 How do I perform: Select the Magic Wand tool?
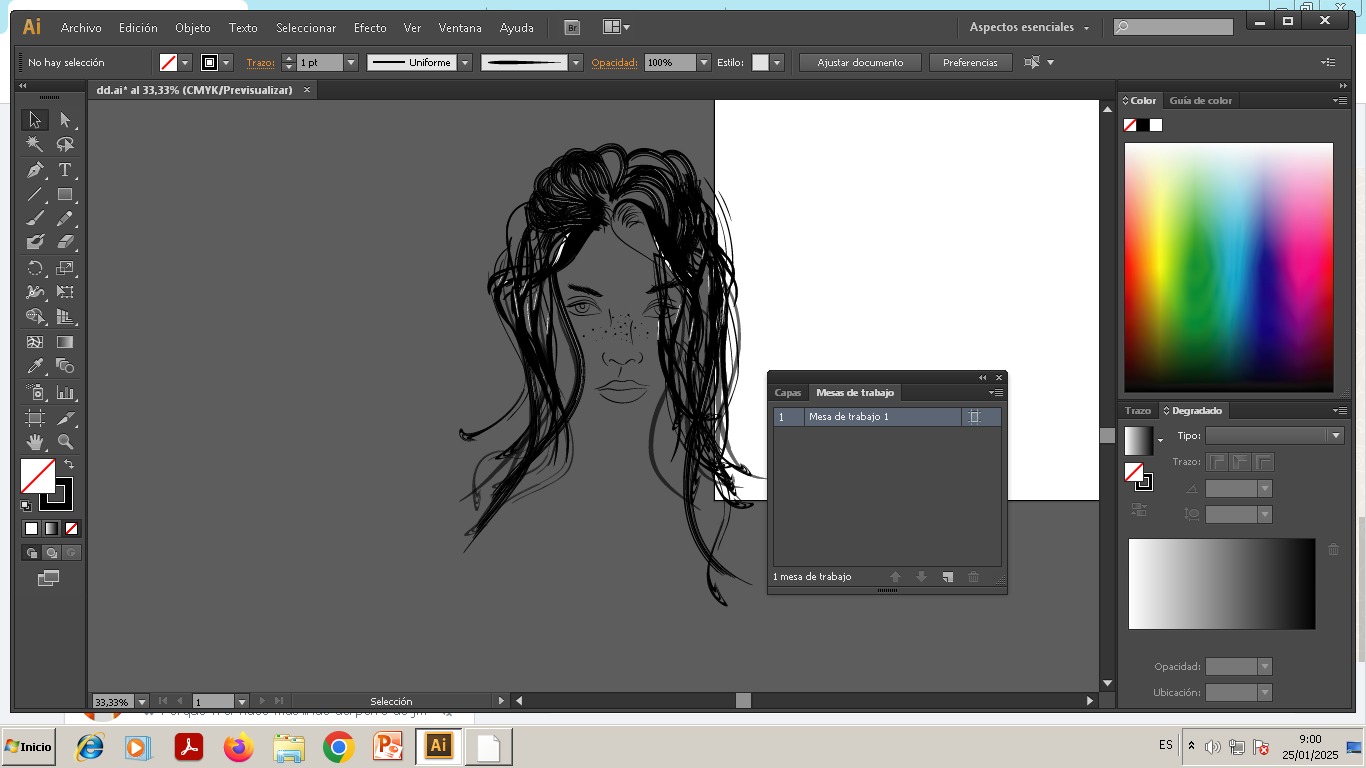(35, 145)
